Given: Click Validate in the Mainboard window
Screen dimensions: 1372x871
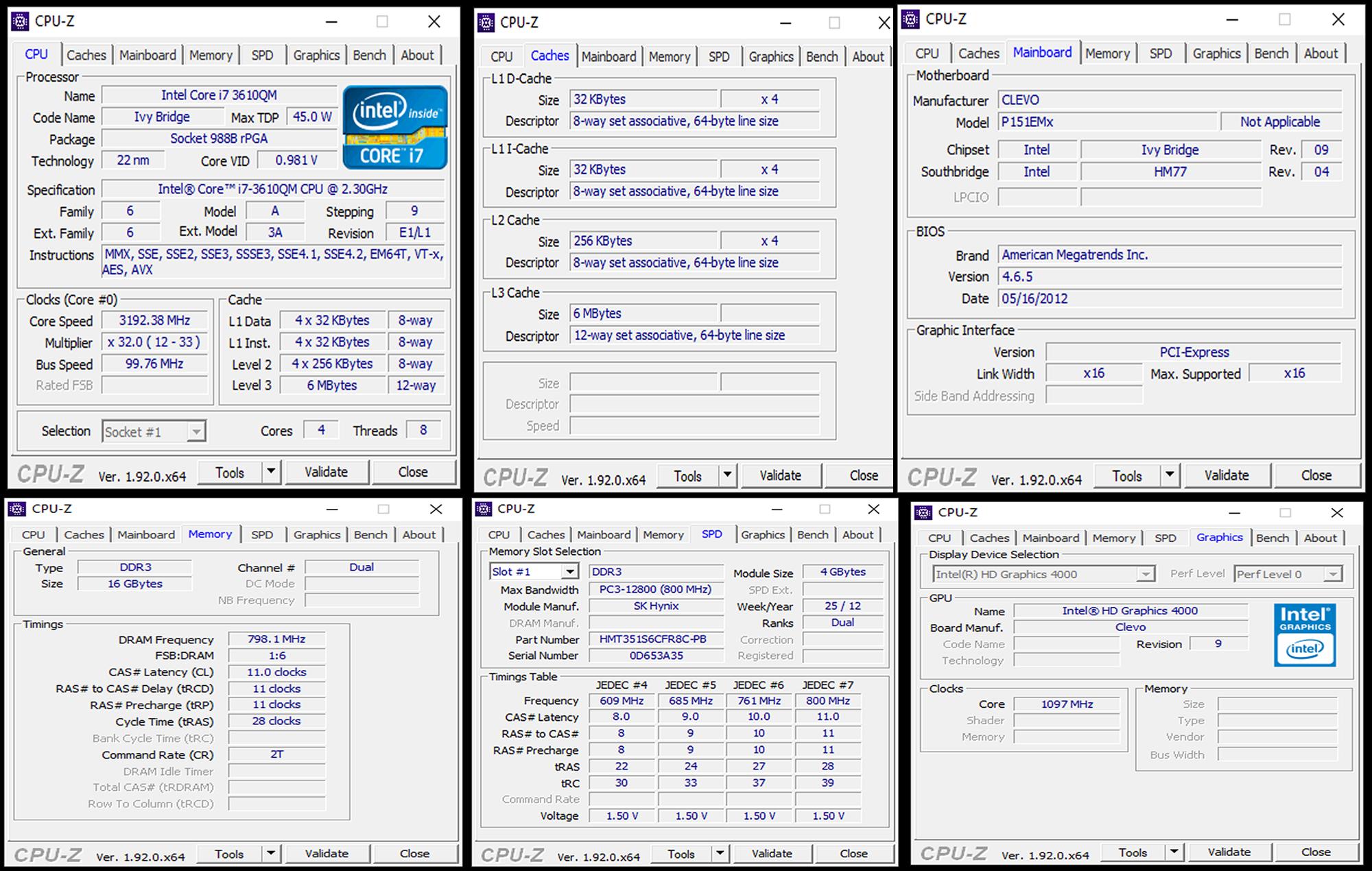Looking at the screenshot, I should (1227, 475).
